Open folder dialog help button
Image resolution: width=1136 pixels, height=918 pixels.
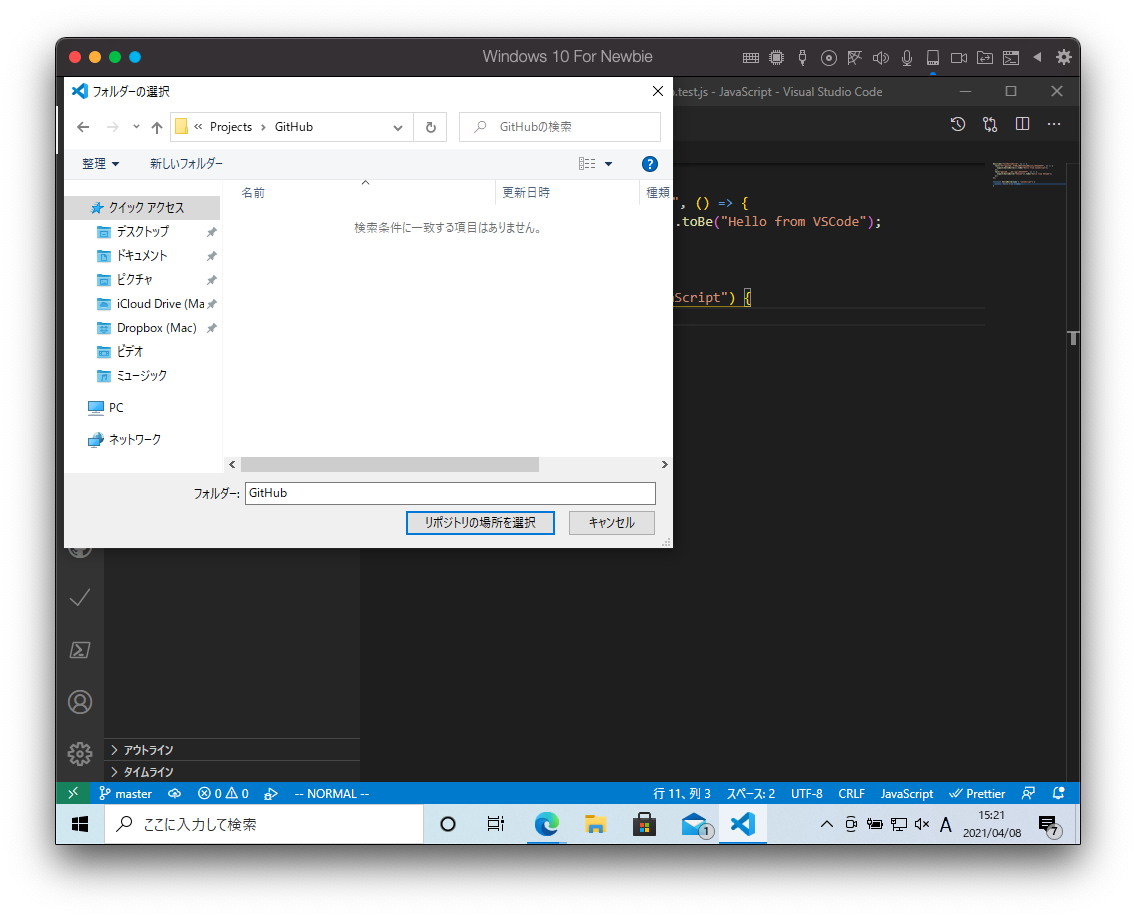click(x=650, y=164)
